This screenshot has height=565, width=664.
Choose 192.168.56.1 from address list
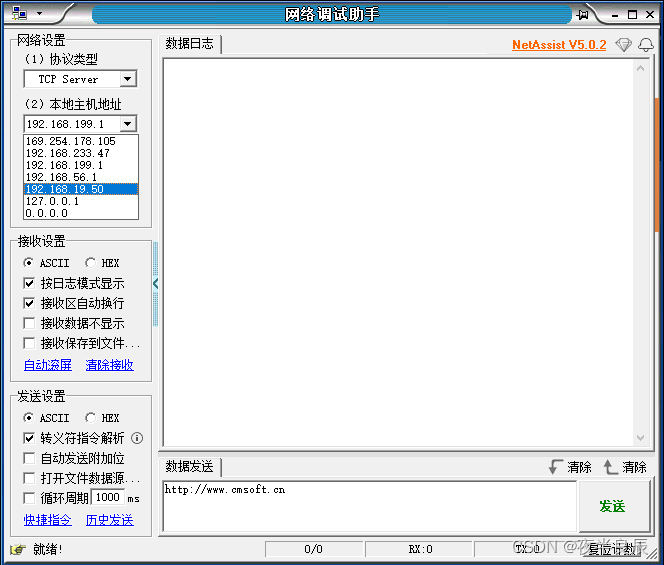81,177
